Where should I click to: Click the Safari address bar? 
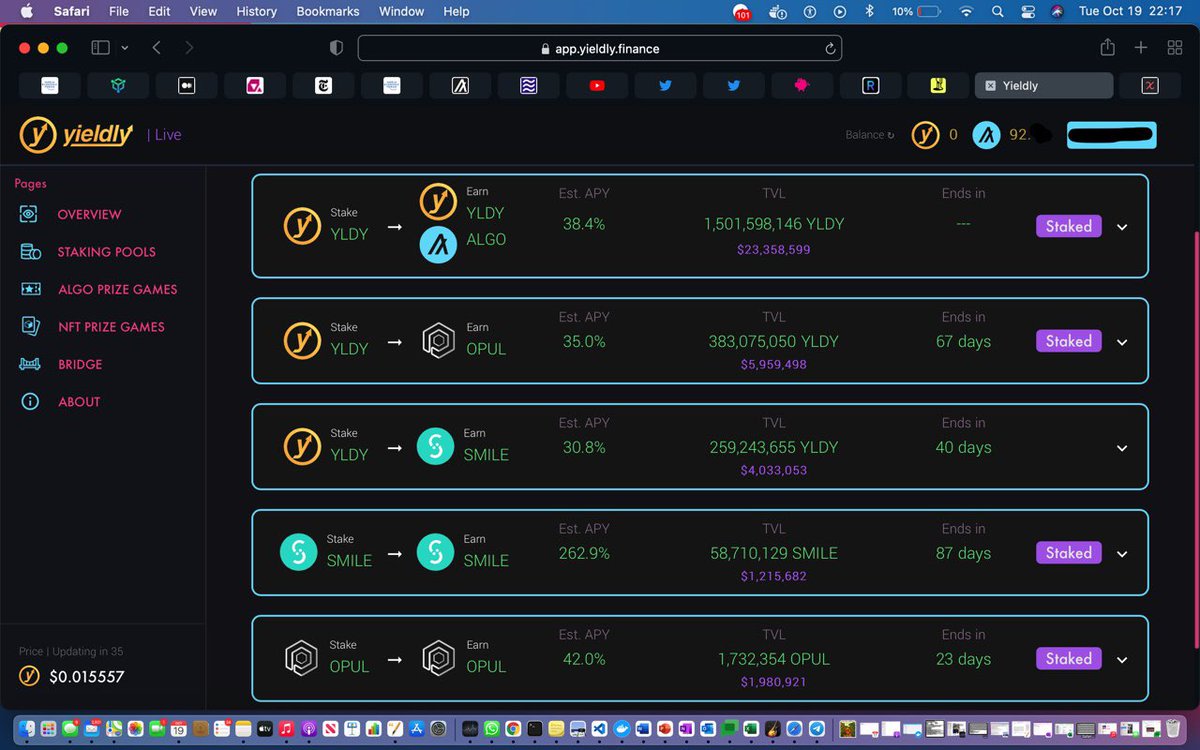[x=599, y=48]
